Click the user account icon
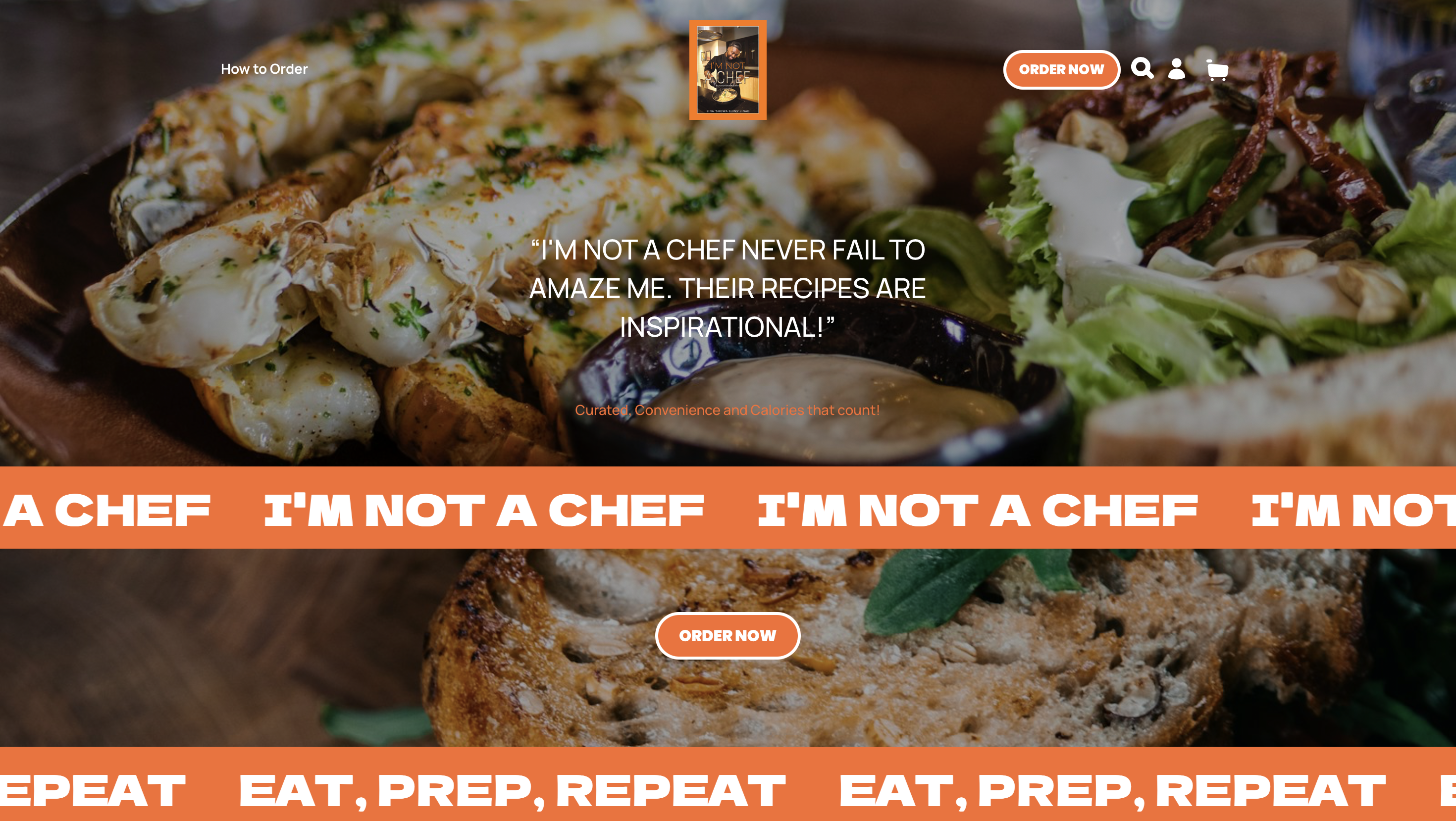This screenshot has width=1456, height=821. [x=1177, y=69]
